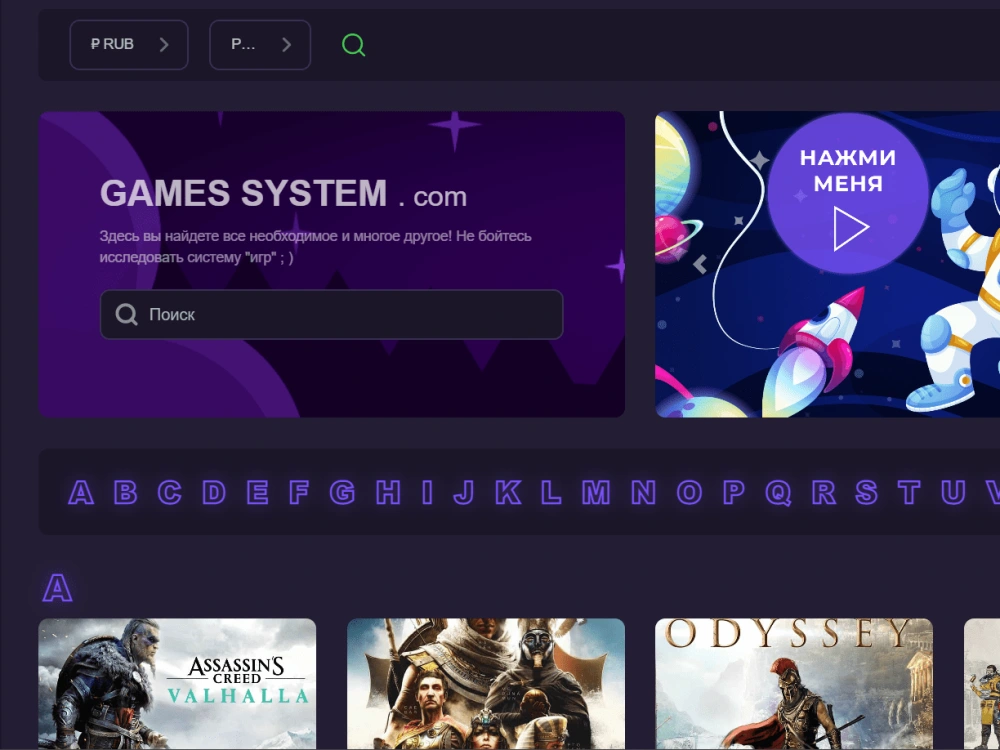Viewport: 1000px width, 750px height.
Task: Click the magnifier icon inside the search field
Action: point(126,314)
